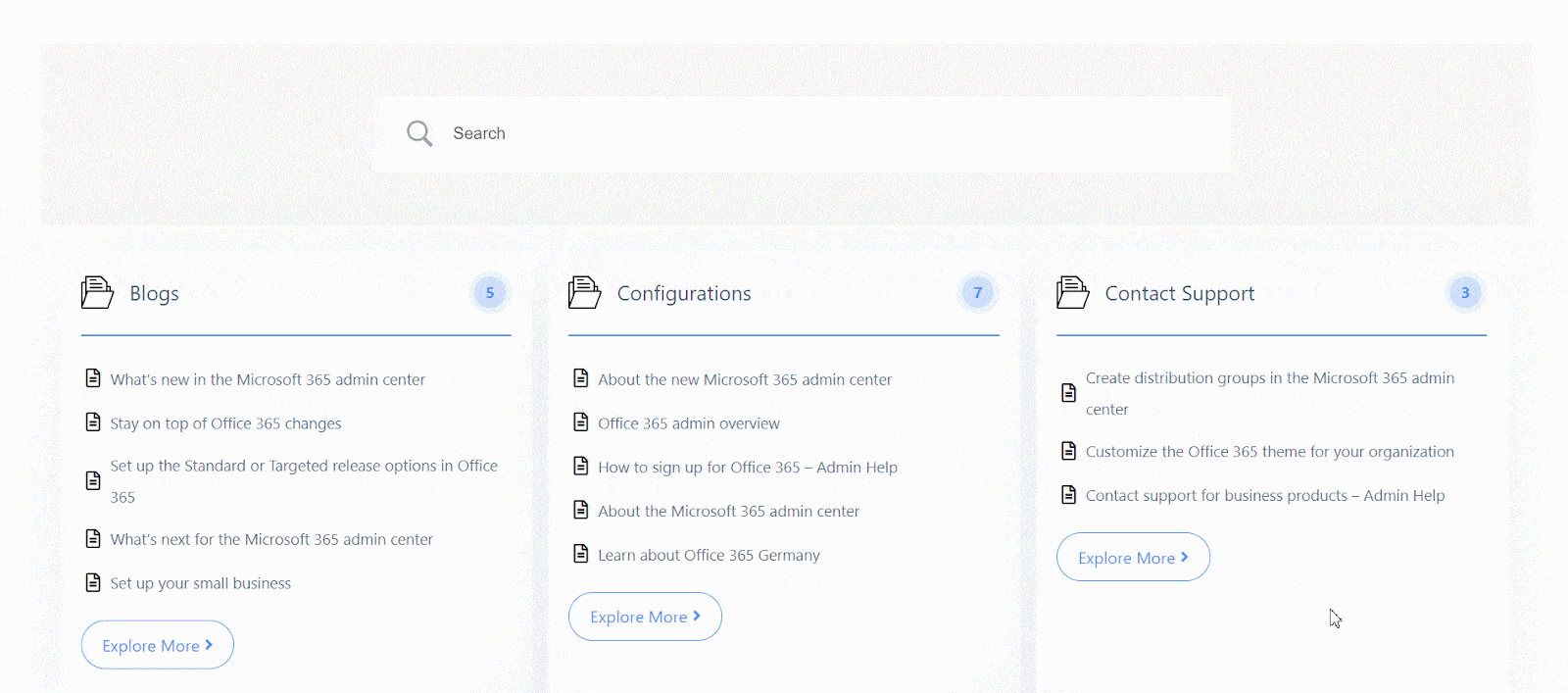Click document icon beside "Stay on top of Office 365"

pyautogui.click(x=93, y=422)
